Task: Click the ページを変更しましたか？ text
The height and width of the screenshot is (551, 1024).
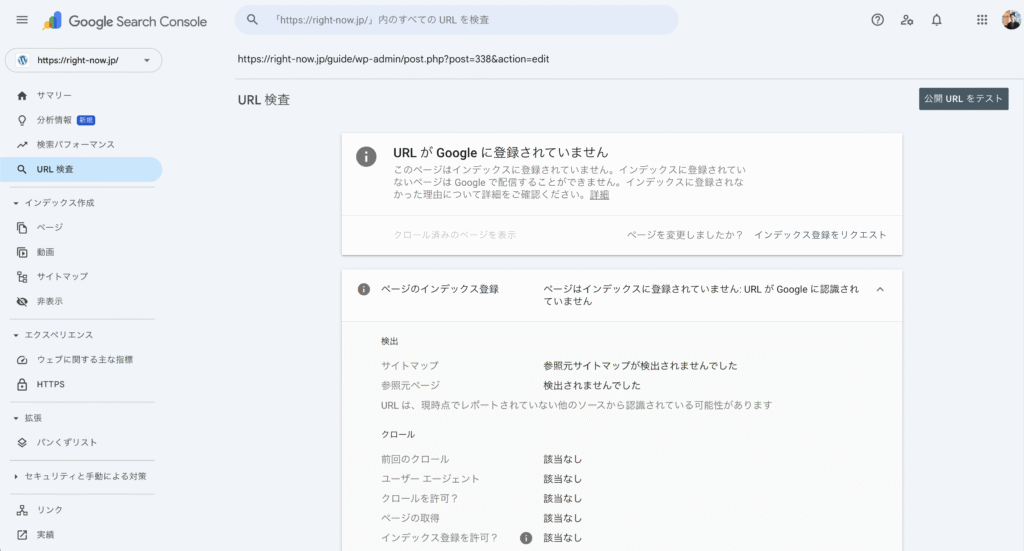Action: [684, 235]
